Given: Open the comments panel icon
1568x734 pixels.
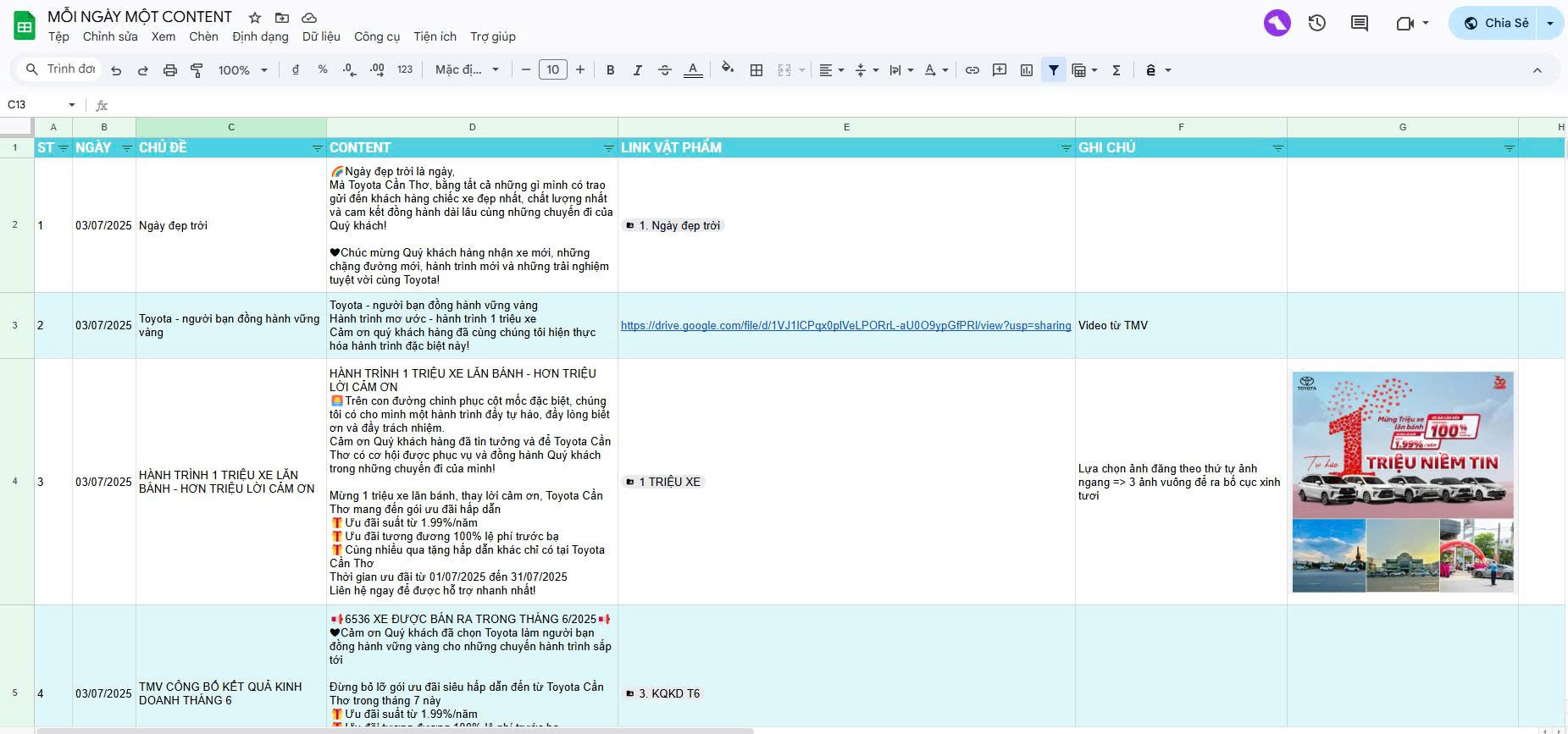Looking at the screenshot, I should tap(1359, 23).
